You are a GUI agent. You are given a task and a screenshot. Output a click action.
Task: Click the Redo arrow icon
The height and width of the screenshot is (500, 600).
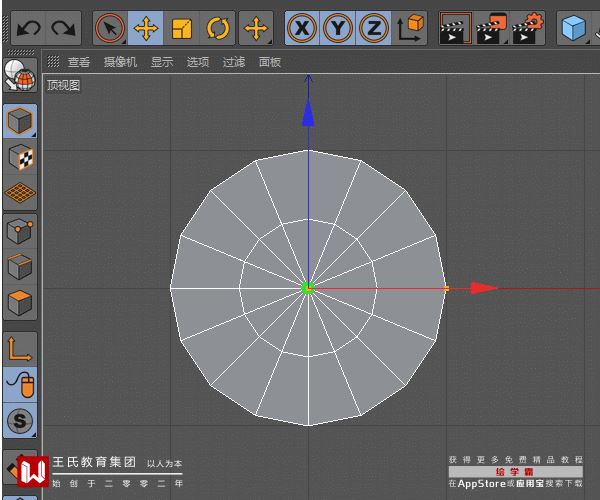click(63, 28)
